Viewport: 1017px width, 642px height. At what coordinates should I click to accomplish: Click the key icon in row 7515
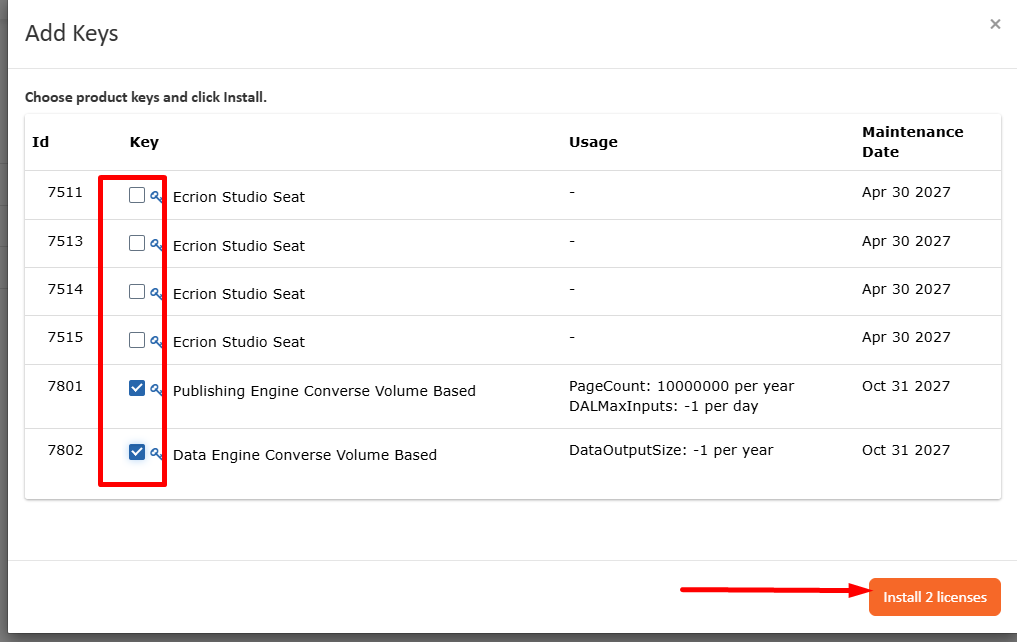click(156, 342)
